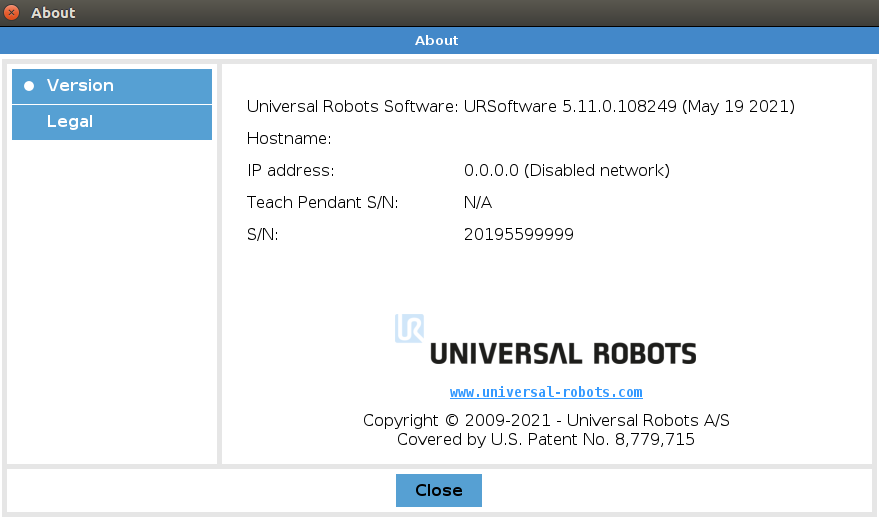Open the www.universal-robots.com link
This screenshot has width=879, height=522.
(x=546, y=392)
